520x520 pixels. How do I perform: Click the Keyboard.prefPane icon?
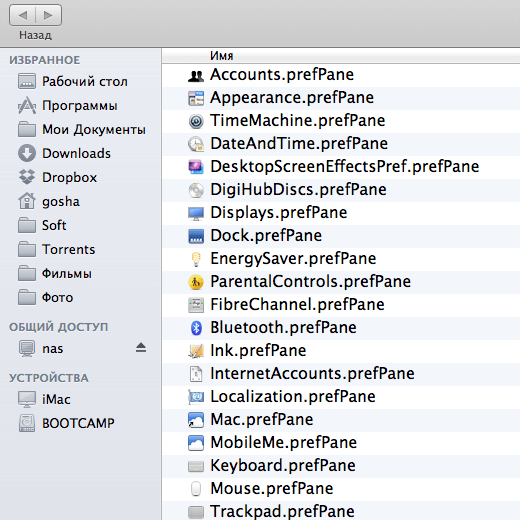[196, 467]
